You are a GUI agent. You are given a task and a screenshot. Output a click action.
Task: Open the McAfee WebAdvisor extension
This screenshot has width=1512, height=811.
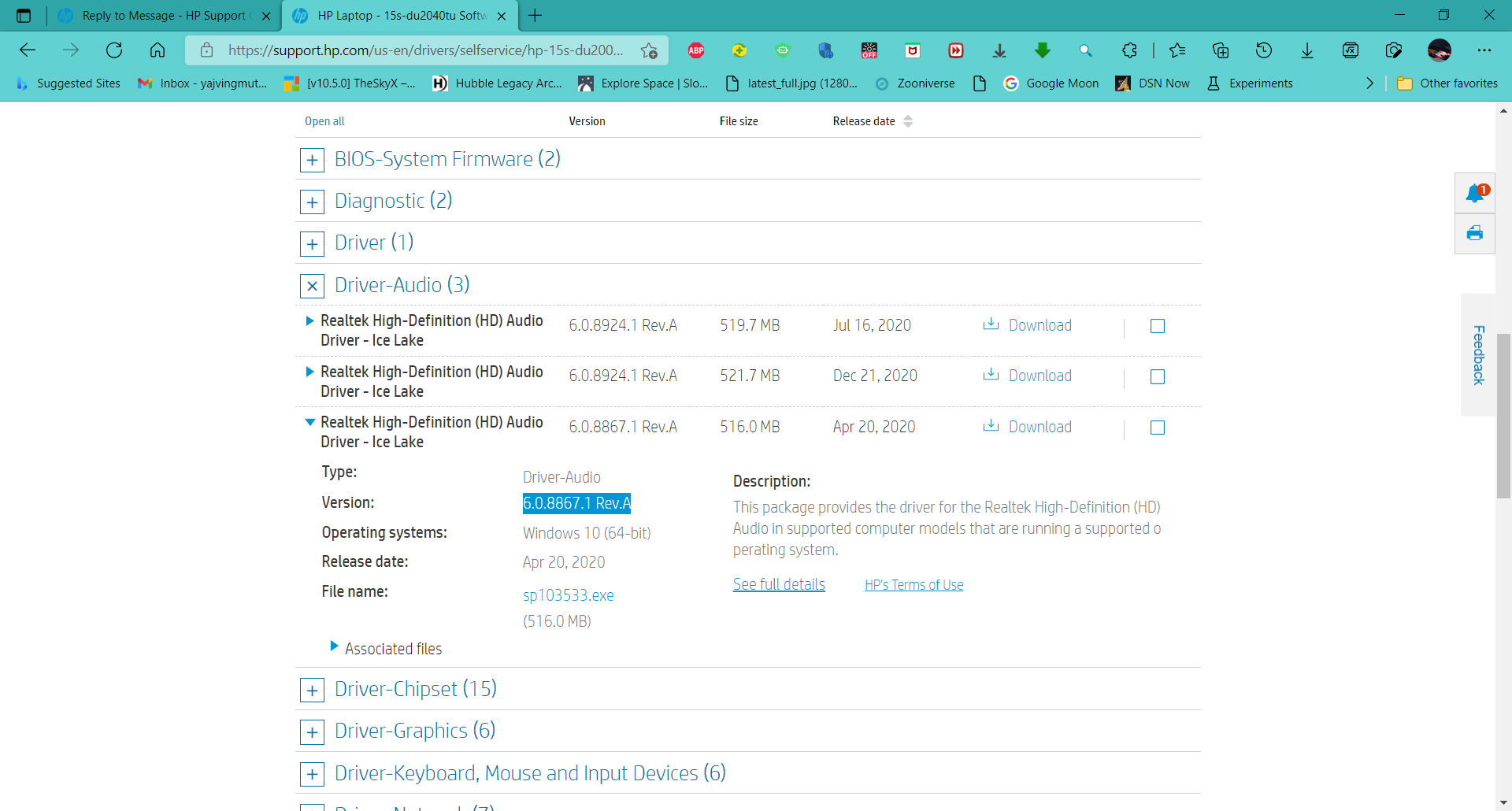coord(913,50)
